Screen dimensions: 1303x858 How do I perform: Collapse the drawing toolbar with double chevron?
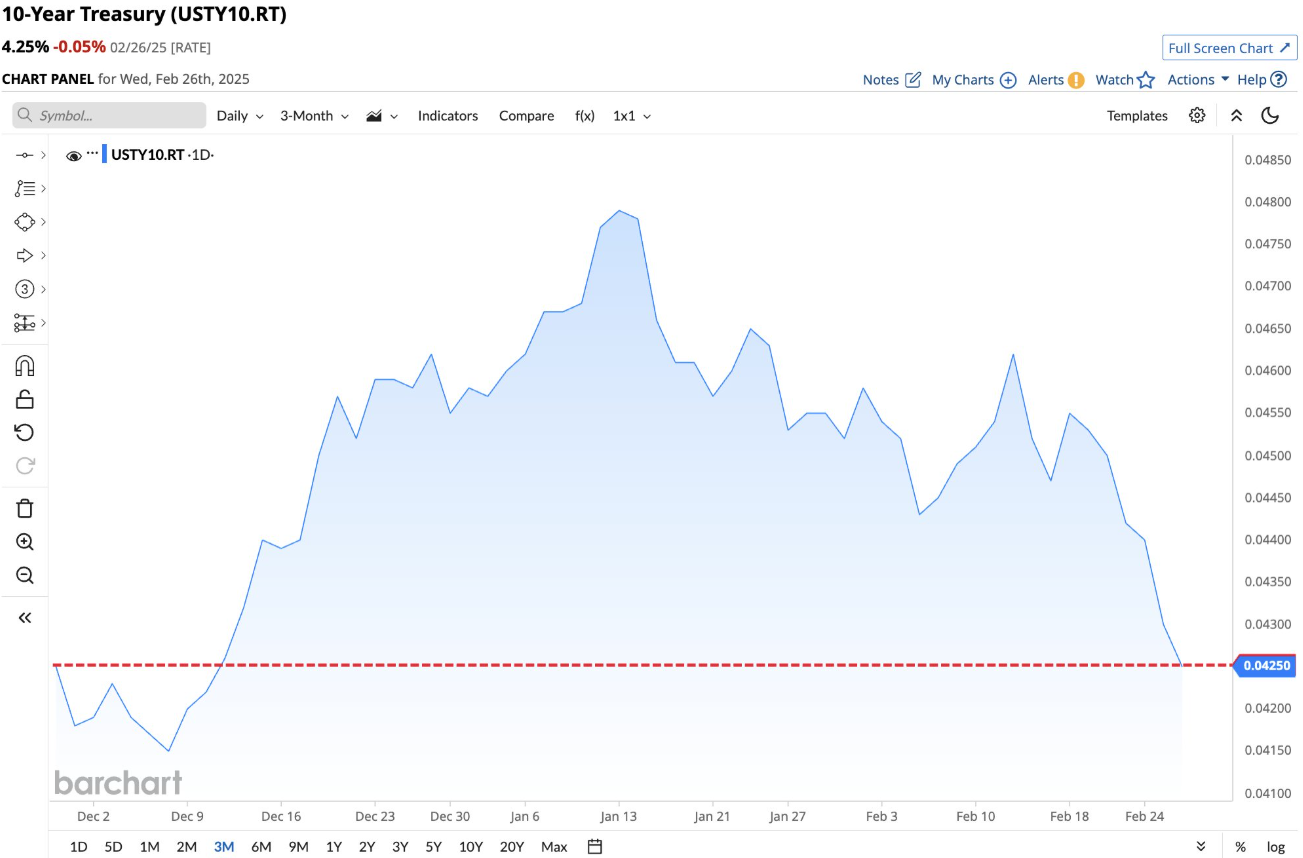coord(25,618)
